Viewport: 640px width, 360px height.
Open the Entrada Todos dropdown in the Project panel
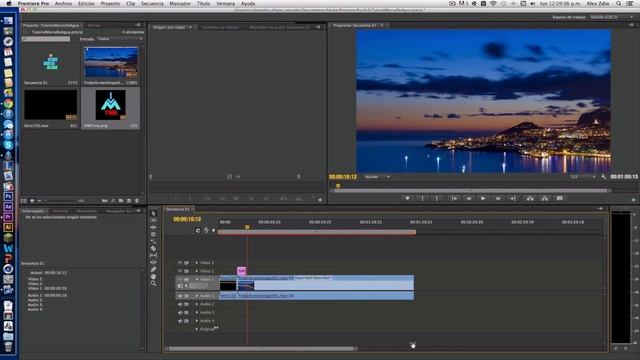[120, 39]
